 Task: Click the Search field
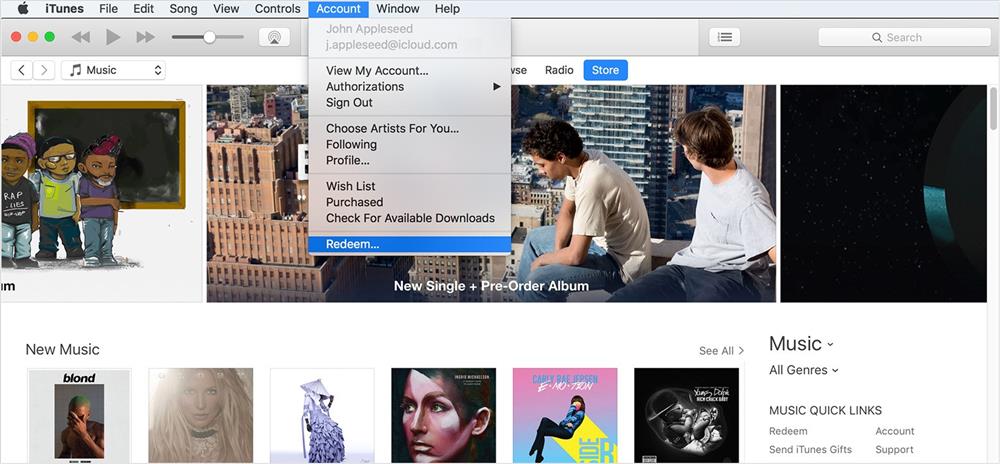904,37
